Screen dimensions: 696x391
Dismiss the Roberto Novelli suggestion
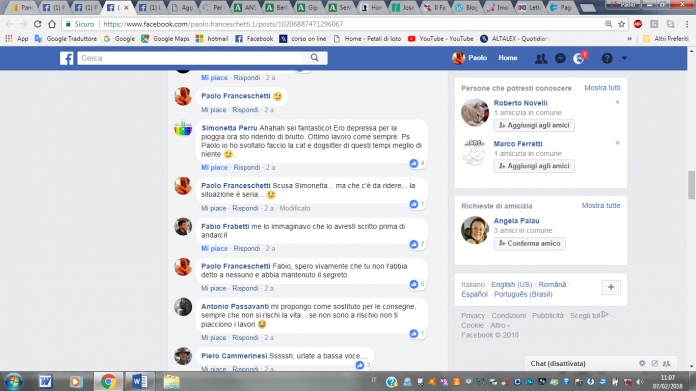(x=617, y=102)
